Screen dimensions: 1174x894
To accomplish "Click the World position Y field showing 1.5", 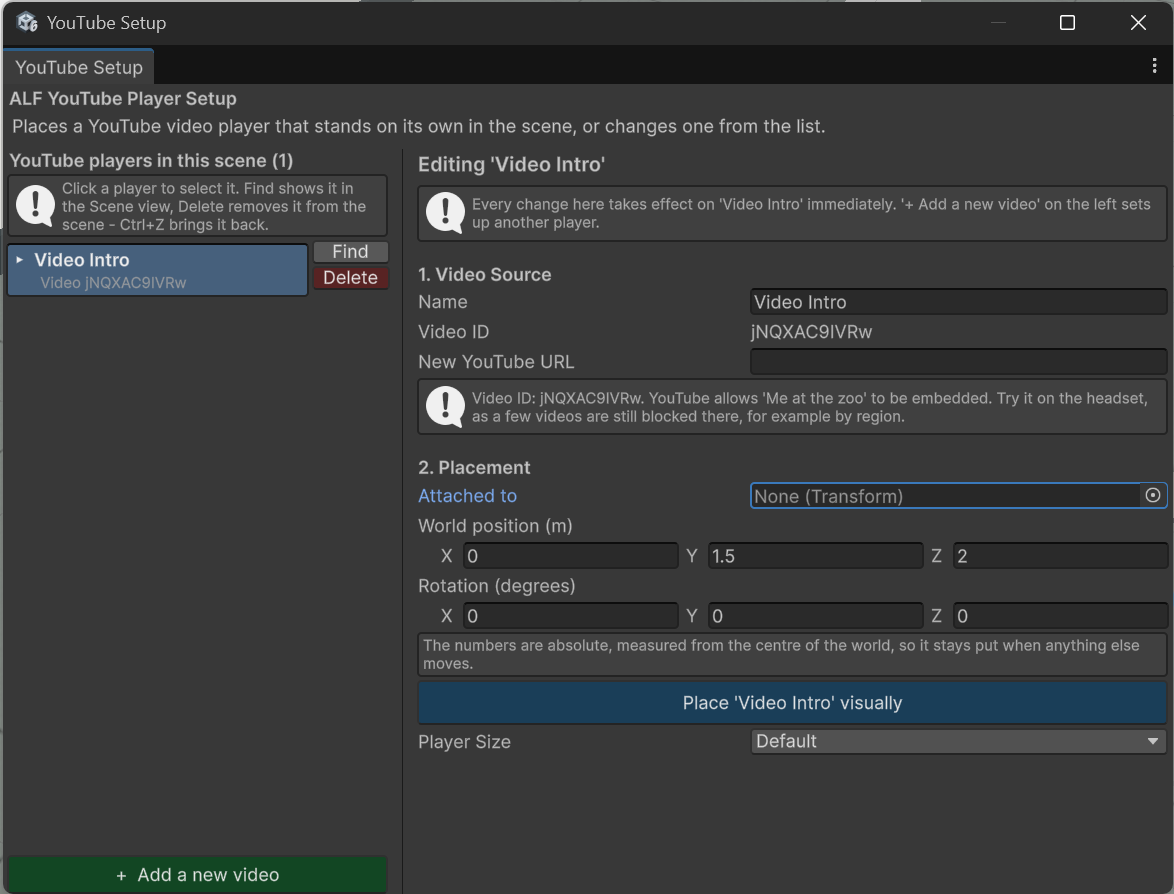I will tap(815, 556).
